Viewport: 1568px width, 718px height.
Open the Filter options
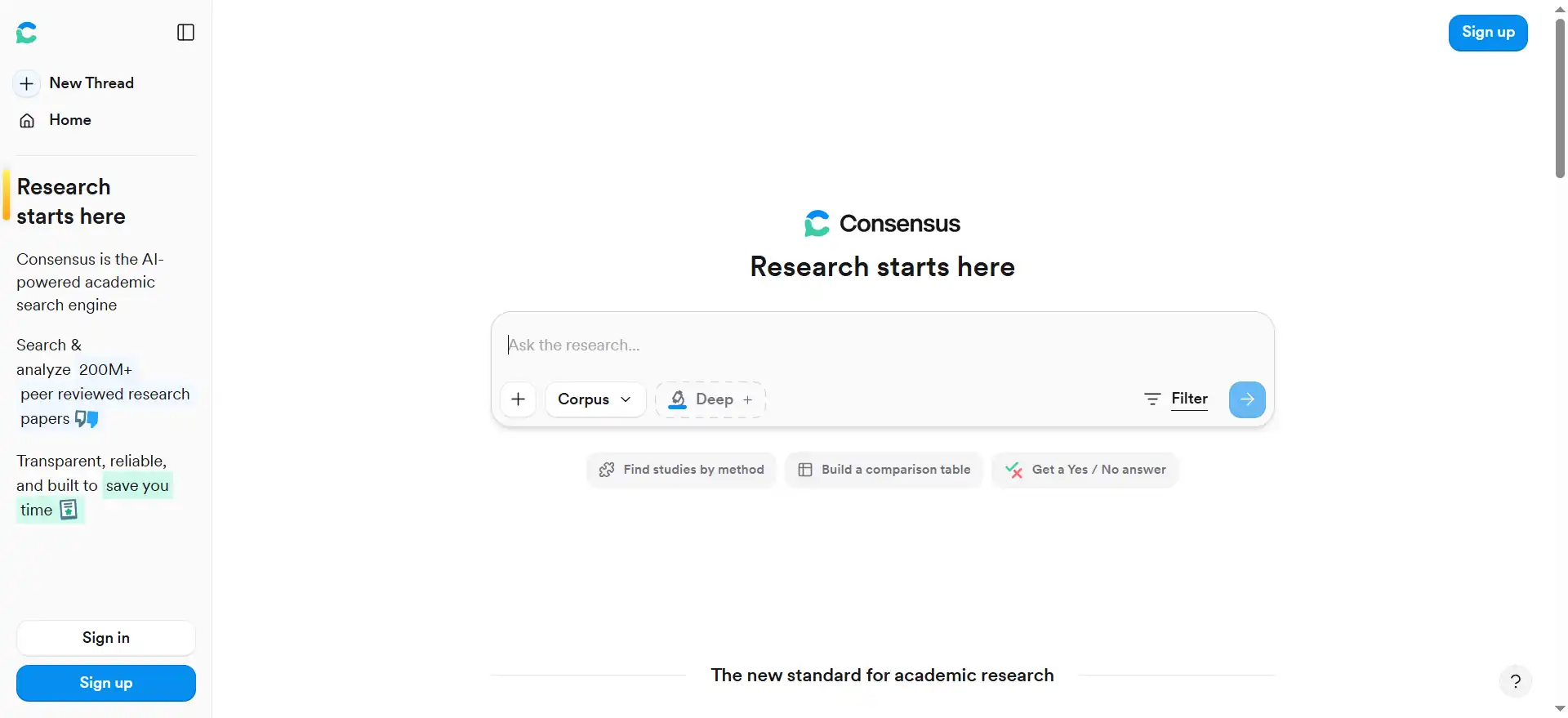point(1176,399)
